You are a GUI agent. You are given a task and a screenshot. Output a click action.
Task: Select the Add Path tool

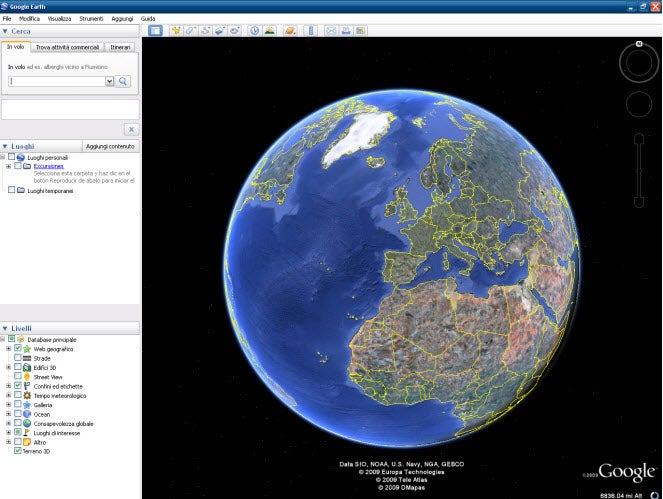[x=205, y=30]
